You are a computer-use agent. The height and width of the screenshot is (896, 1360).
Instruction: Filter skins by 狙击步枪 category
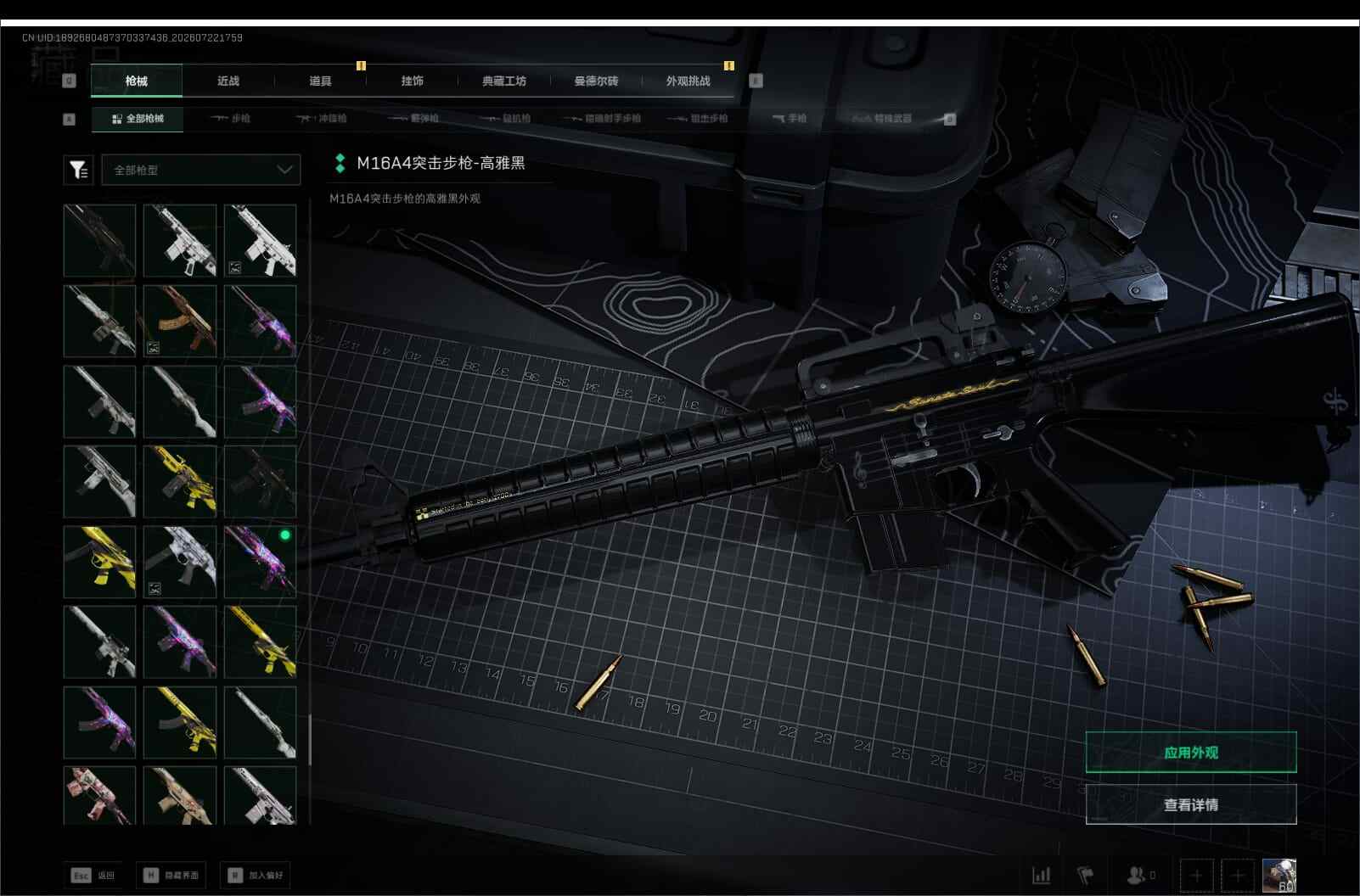(698, 119)
